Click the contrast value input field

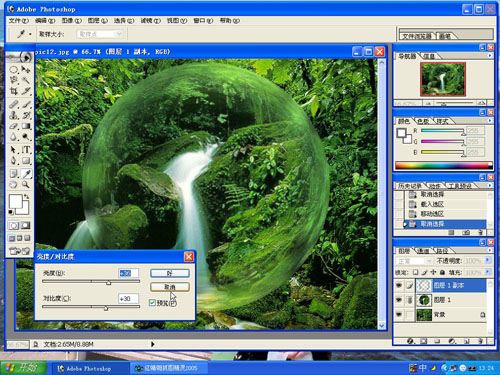(x=128, y=299)
